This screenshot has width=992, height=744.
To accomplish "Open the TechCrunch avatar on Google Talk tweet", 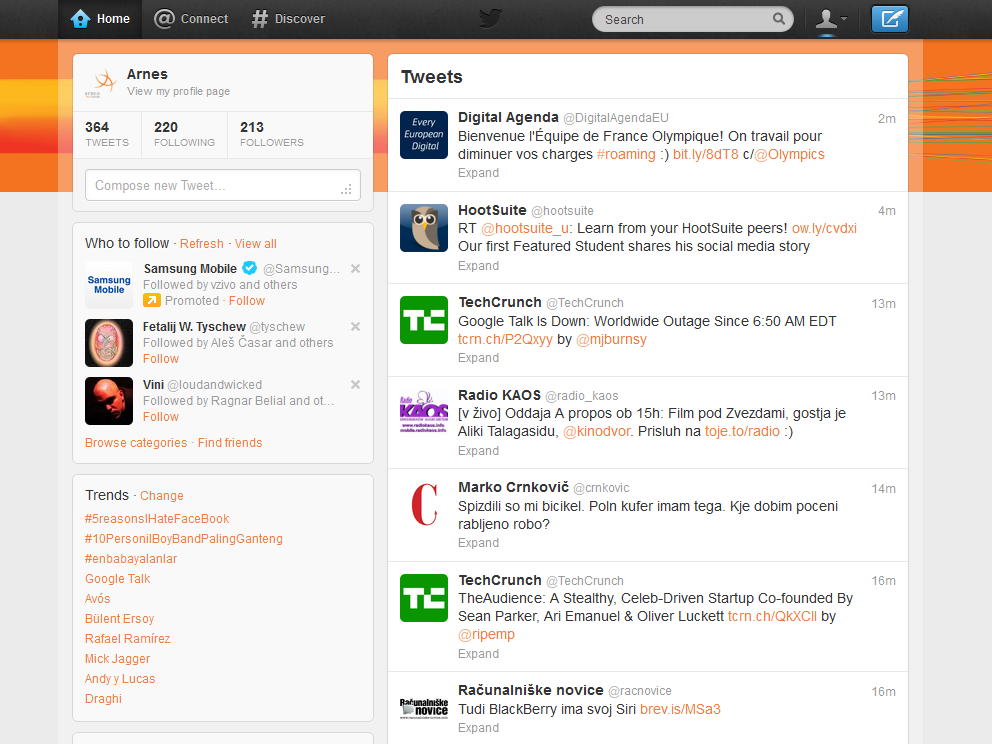I will pyautogui.click(x=424, y=320).
